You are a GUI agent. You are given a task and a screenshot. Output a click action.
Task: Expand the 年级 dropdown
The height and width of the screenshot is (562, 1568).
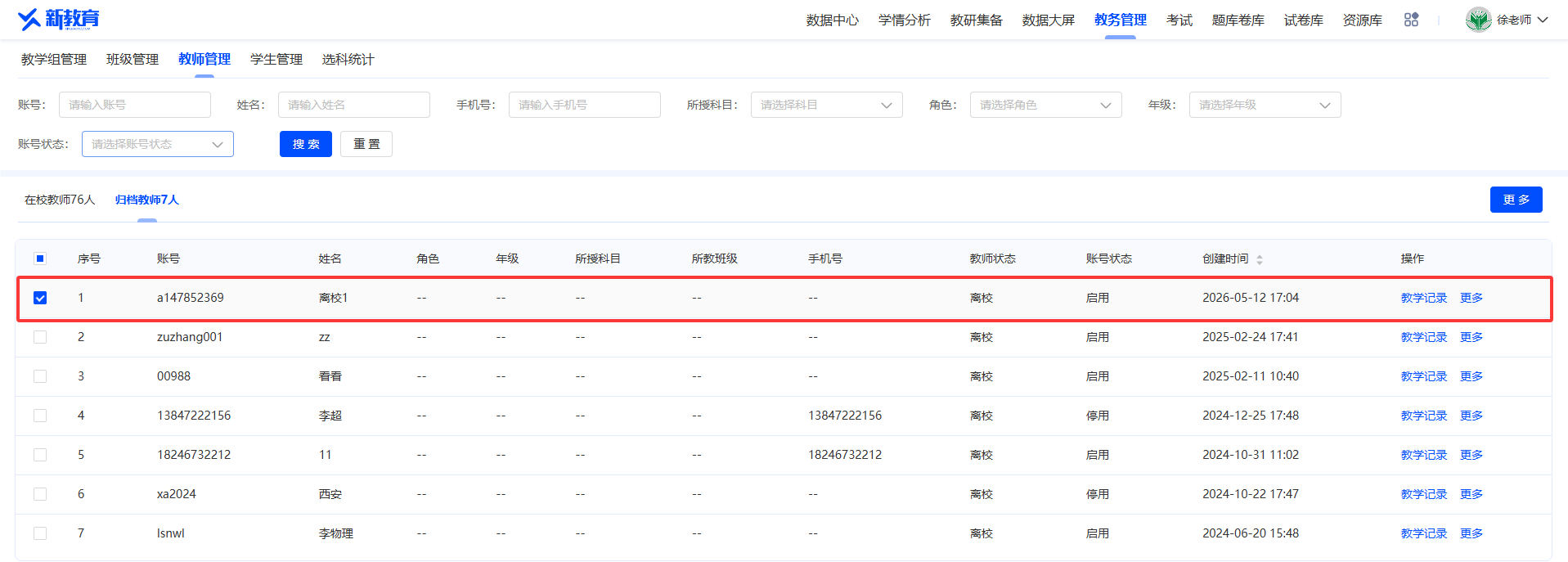pyautogui.click(x=1265, y=105)
